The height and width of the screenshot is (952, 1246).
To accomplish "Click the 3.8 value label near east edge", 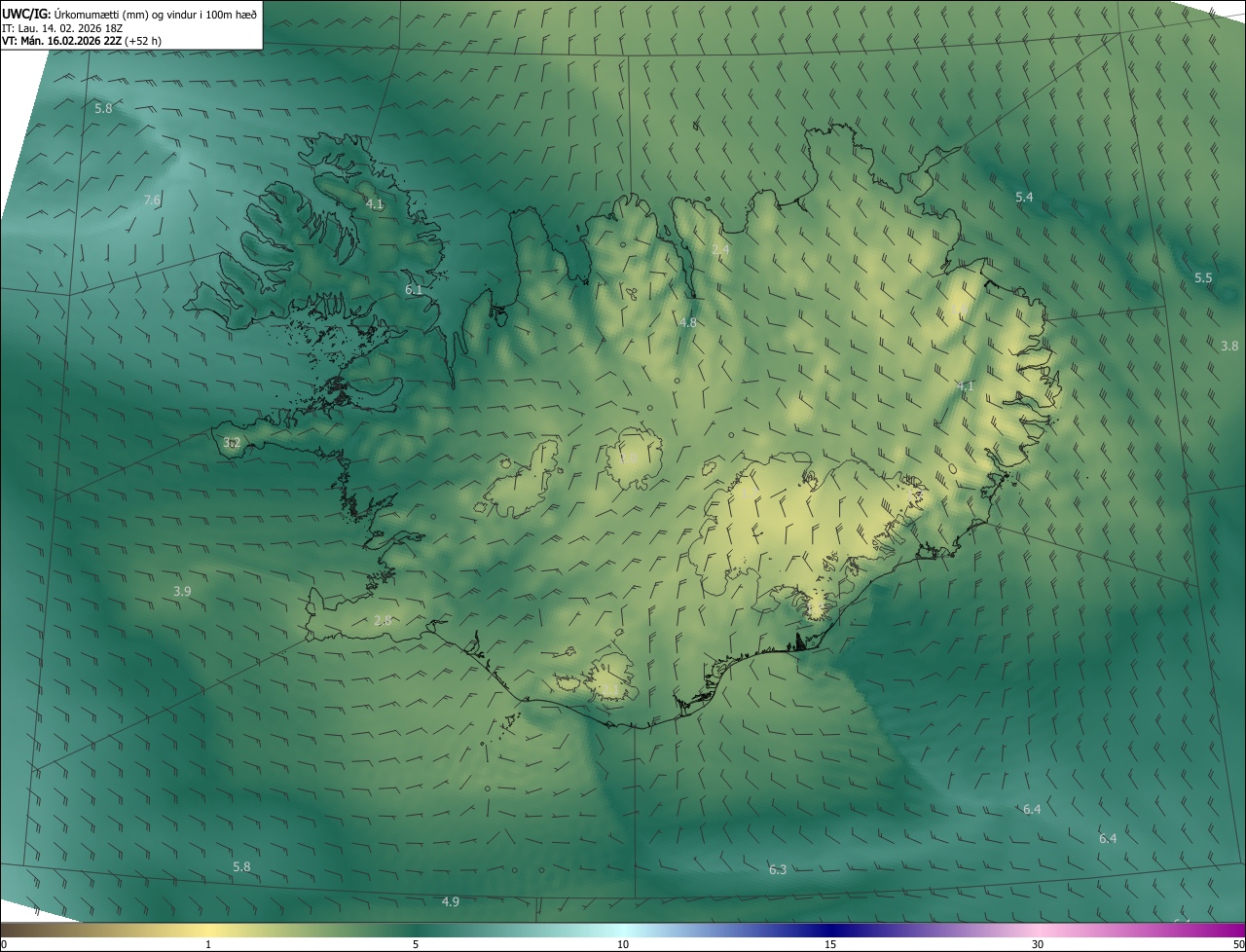I will 1229,346.
